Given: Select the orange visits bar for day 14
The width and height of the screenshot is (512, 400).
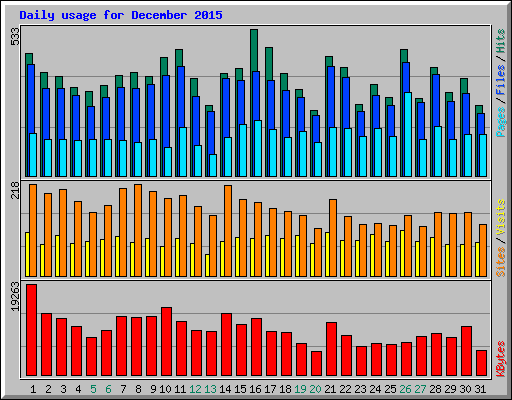Looking at the screenshot, I should (228, 231).
